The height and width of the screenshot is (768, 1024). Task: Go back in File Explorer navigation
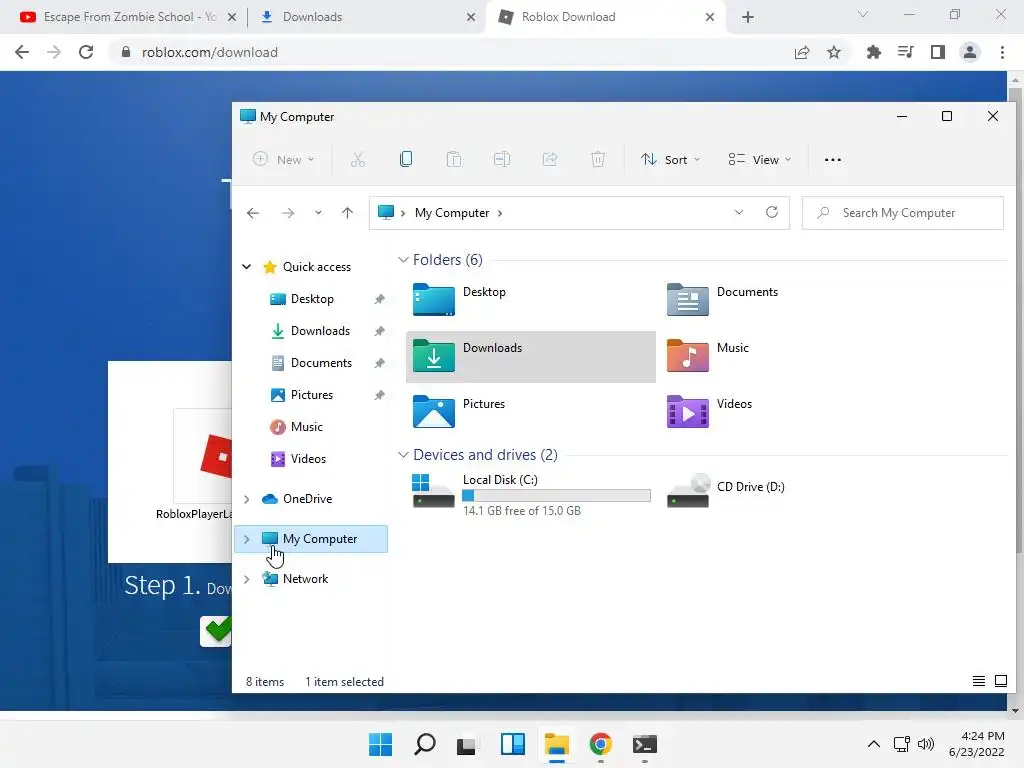253,213
